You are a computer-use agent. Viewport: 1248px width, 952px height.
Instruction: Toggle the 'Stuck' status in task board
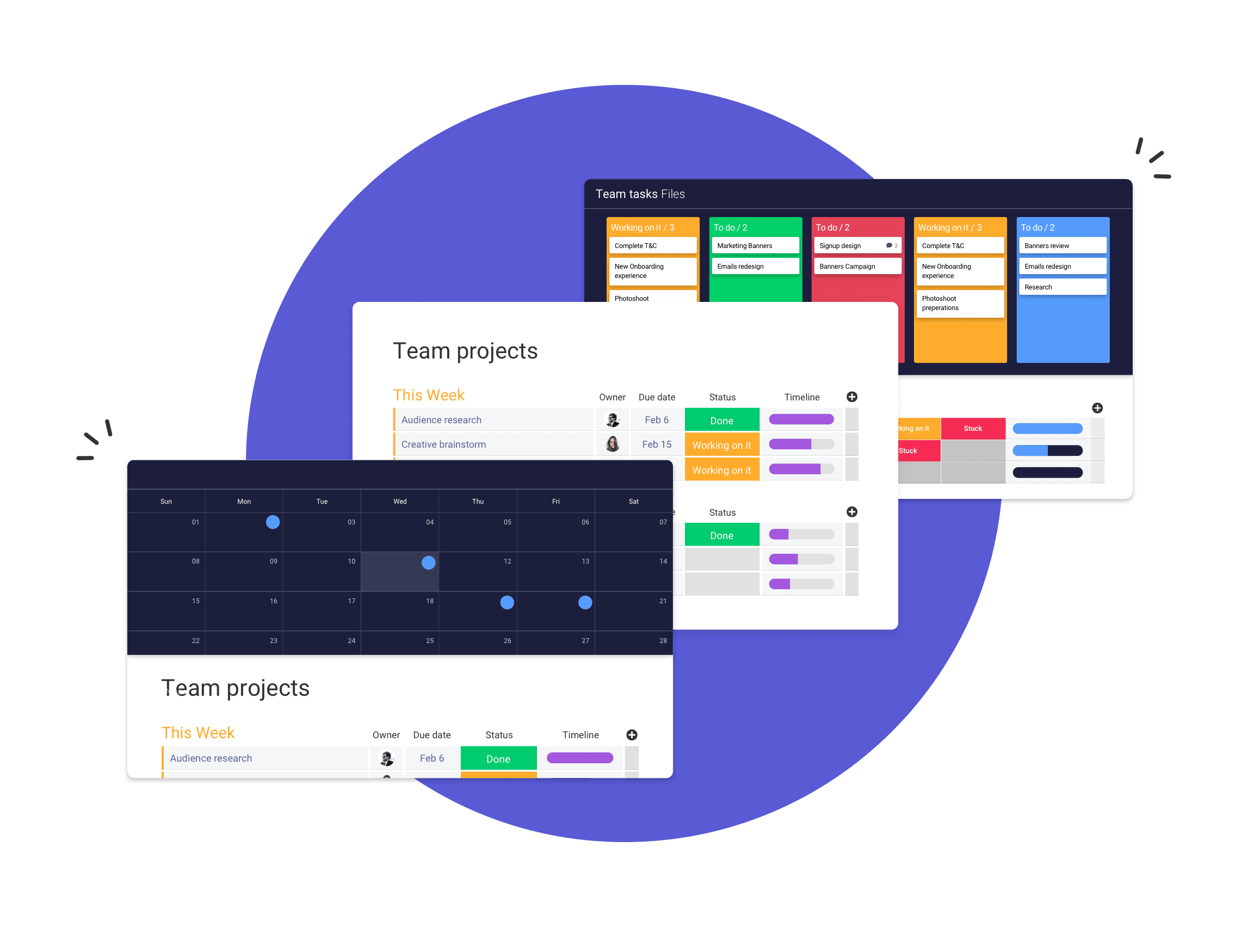click(x=973, y=430)
